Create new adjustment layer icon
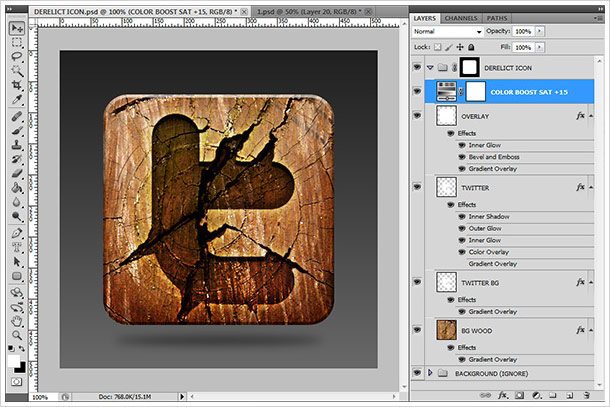610x407 pixels. point(536,395)
